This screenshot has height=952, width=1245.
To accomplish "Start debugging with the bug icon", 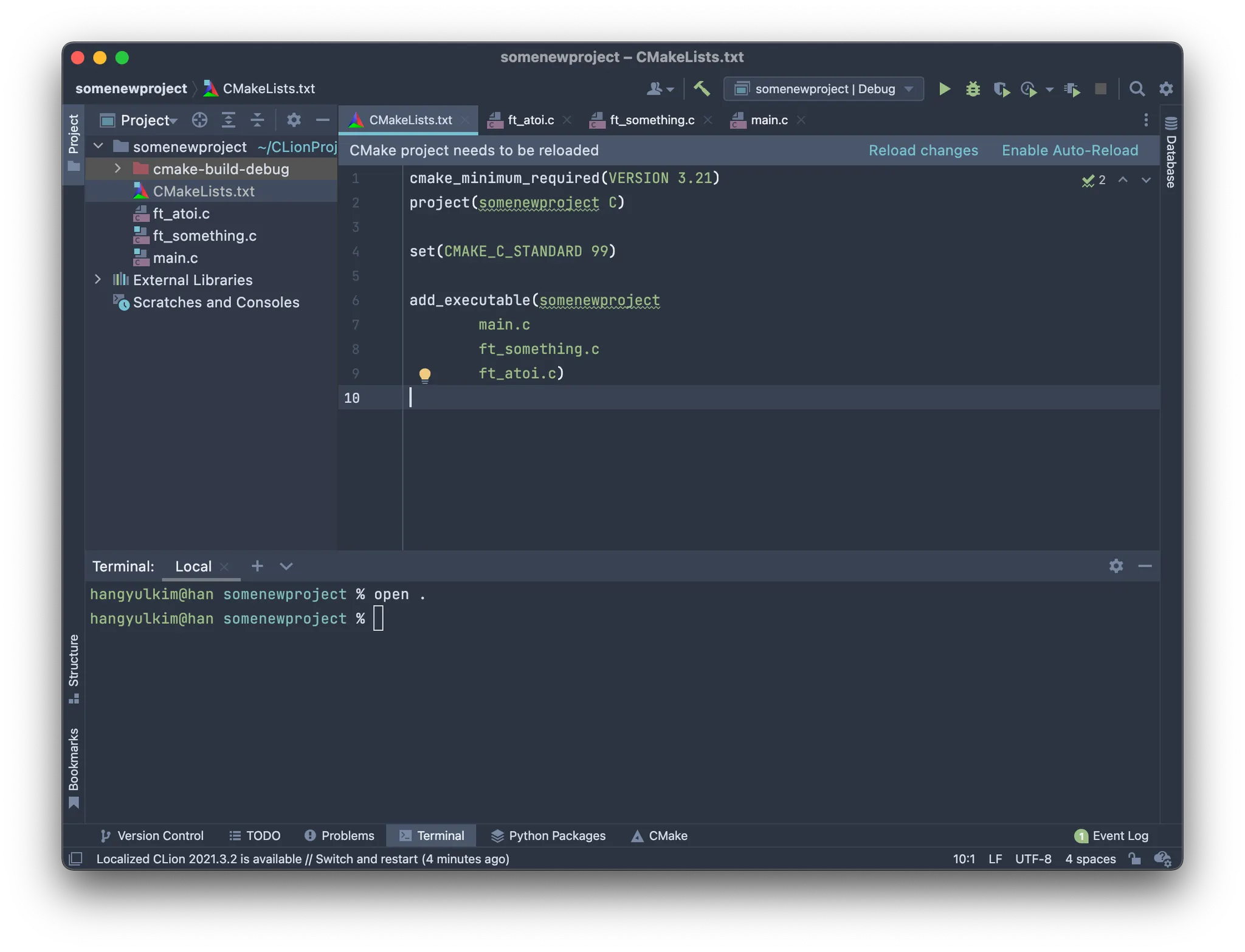I will pos(973,89).
